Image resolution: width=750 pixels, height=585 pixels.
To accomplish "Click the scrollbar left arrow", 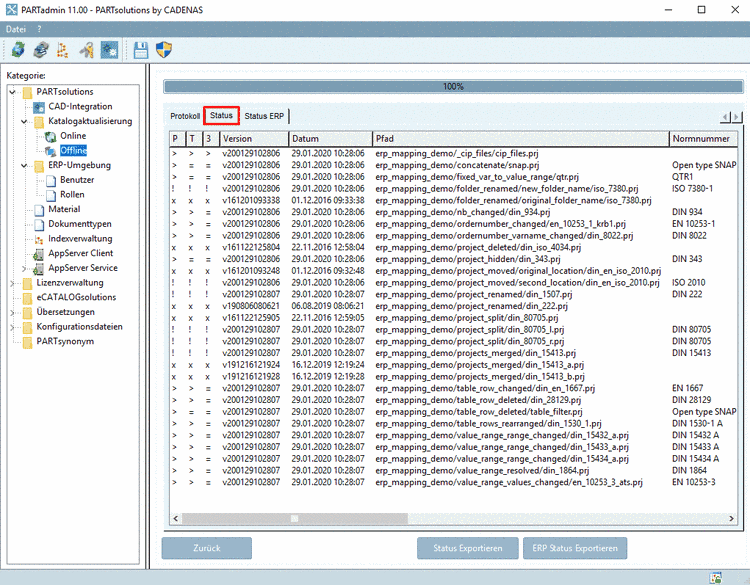I will pyautogui.click(x=176, y=519).
